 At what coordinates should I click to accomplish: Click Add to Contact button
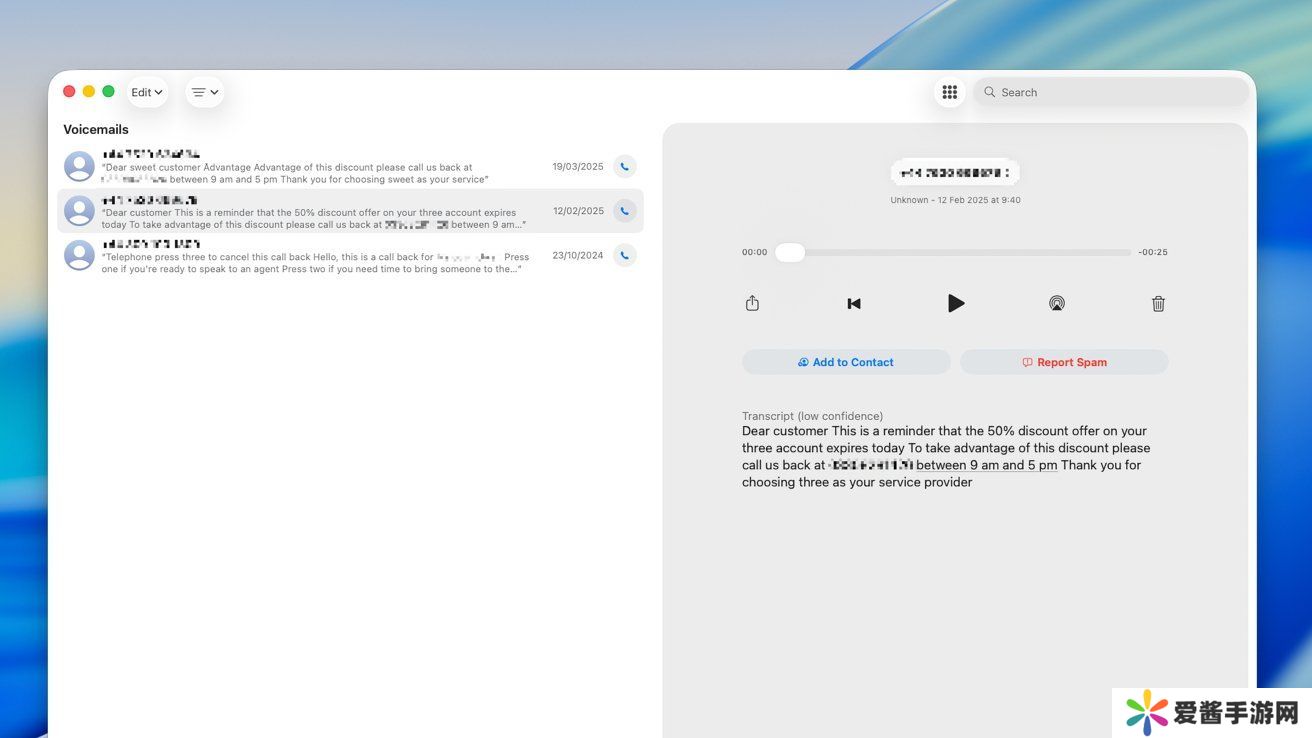(846, 362)
